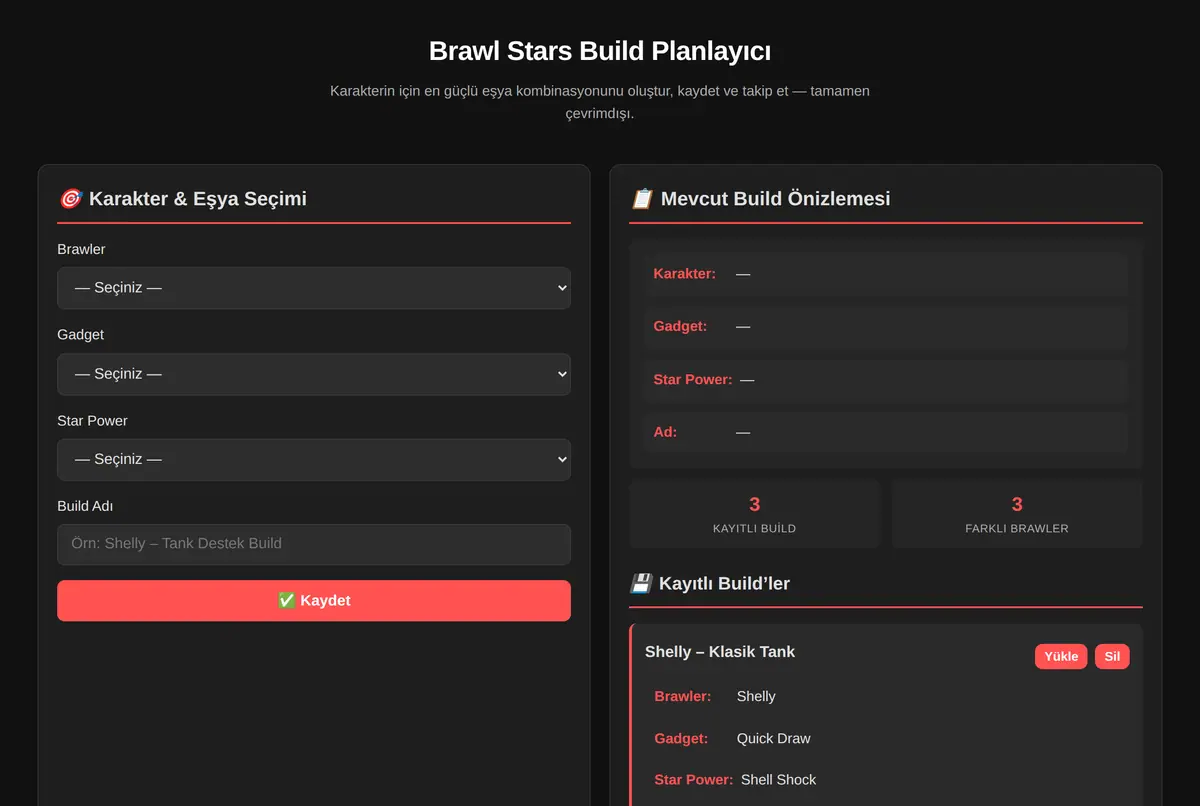Click the Kaydet save button
This screenshot has width=1200, height=806.
[314, 601]
